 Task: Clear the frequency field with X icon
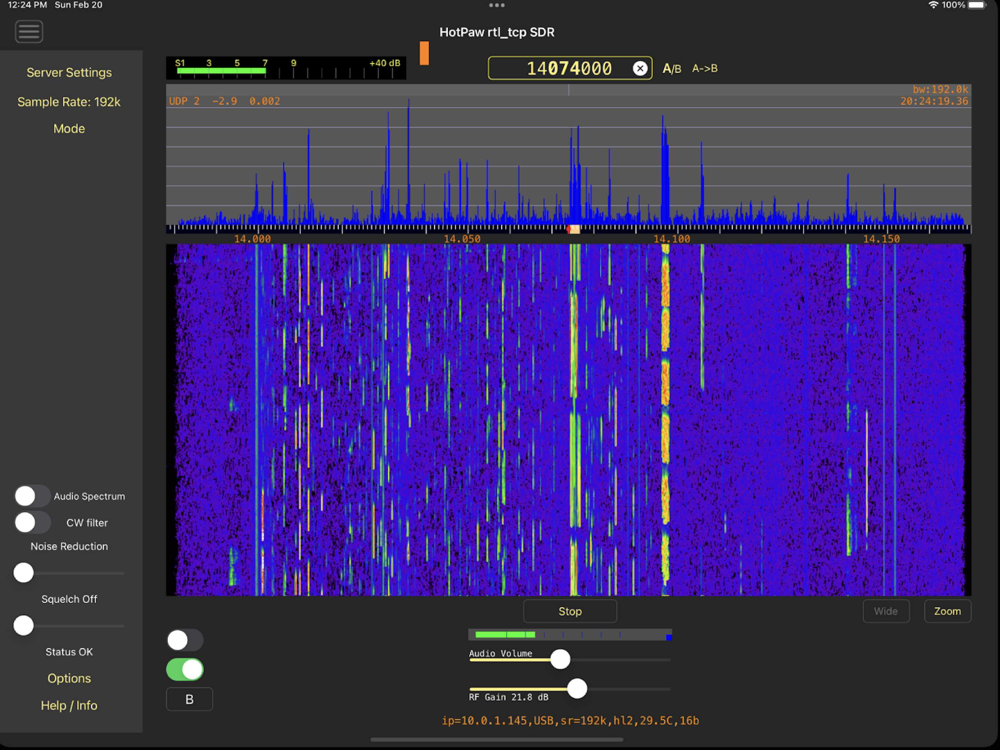640,68
